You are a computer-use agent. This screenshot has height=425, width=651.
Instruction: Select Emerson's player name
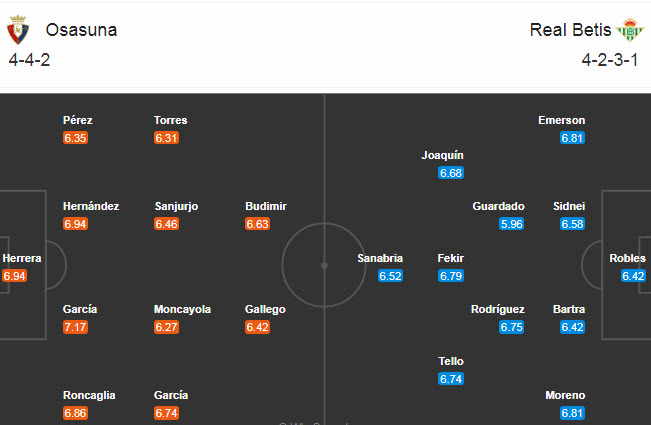(x=561, y=120)
